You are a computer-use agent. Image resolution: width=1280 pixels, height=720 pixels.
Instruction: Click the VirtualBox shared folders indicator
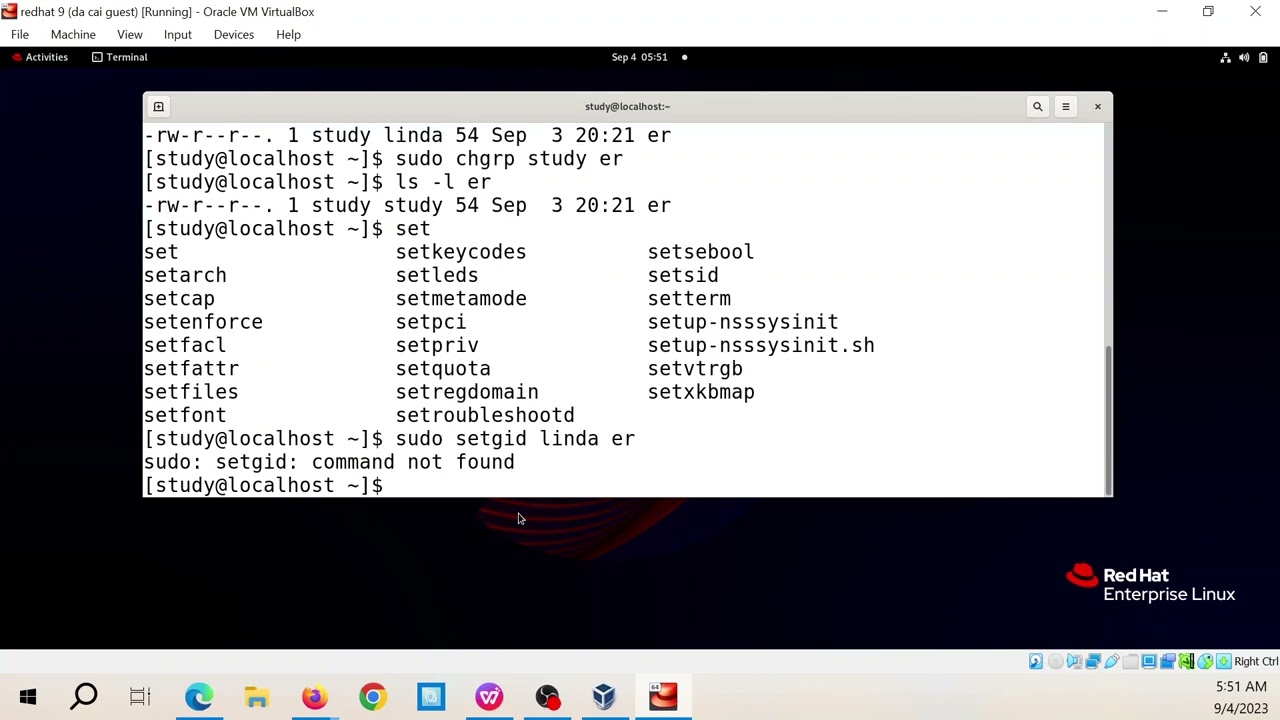(1130, 661)
